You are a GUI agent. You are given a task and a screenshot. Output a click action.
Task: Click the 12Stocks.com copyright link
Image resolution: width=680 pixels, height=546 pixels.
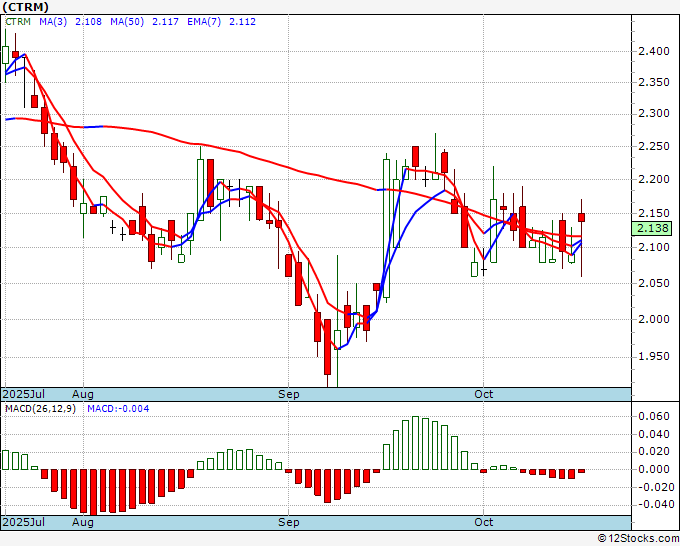click(x=638, y=539)
